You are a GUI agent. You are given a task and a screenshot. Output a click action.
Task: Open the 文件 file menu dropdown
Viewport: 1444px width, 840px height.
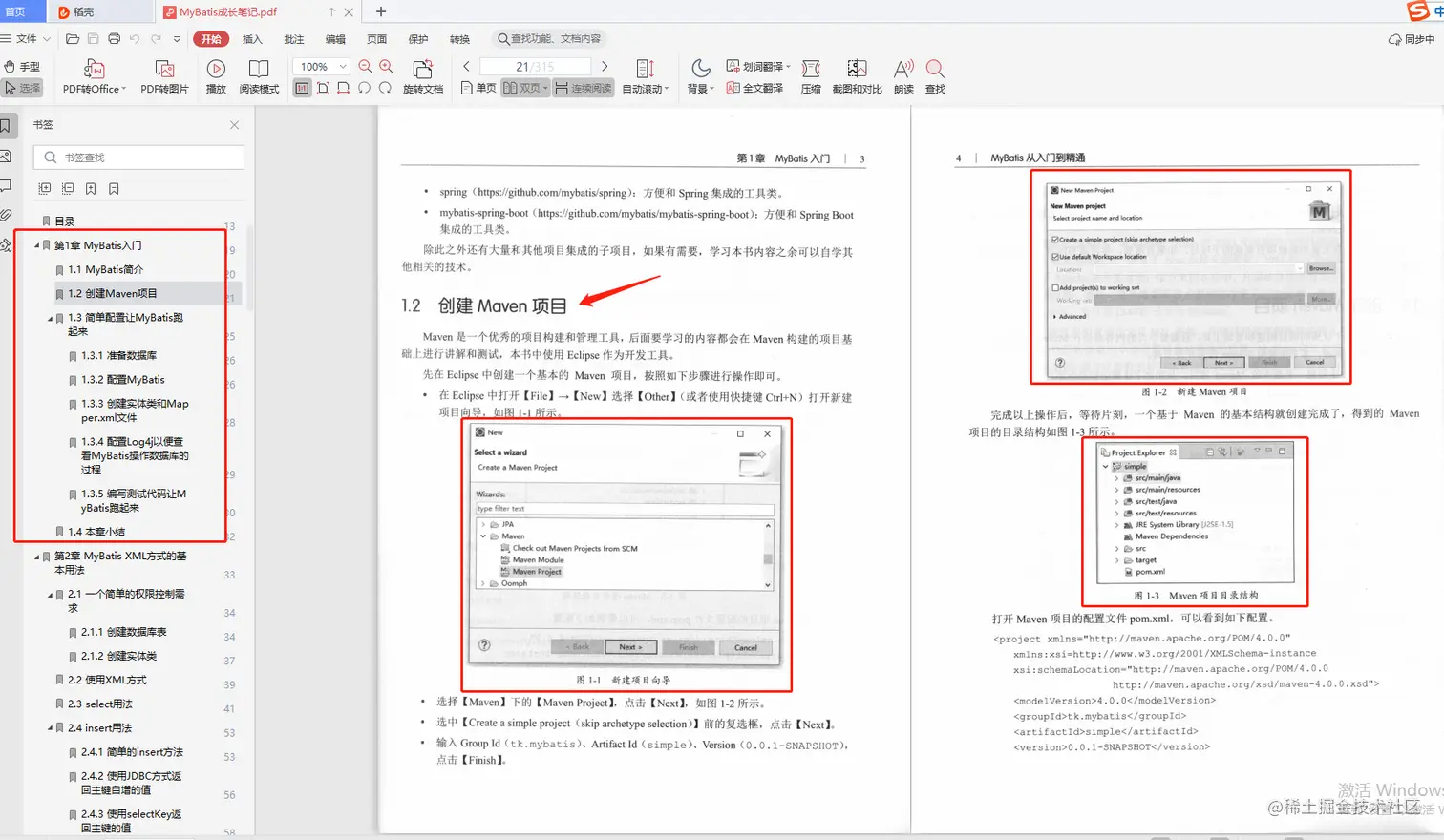(x=25, y=39)
